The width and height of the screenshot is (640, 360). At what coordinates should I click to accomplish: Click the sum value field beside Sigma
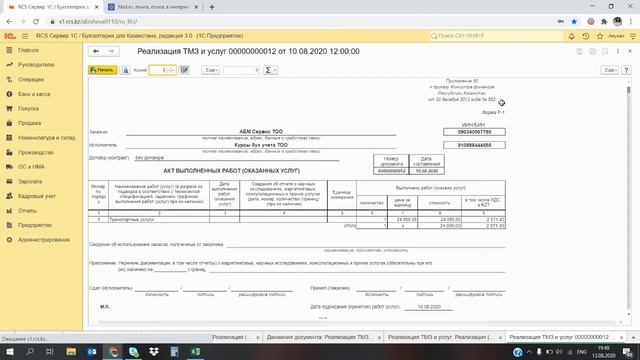(241, 70)
